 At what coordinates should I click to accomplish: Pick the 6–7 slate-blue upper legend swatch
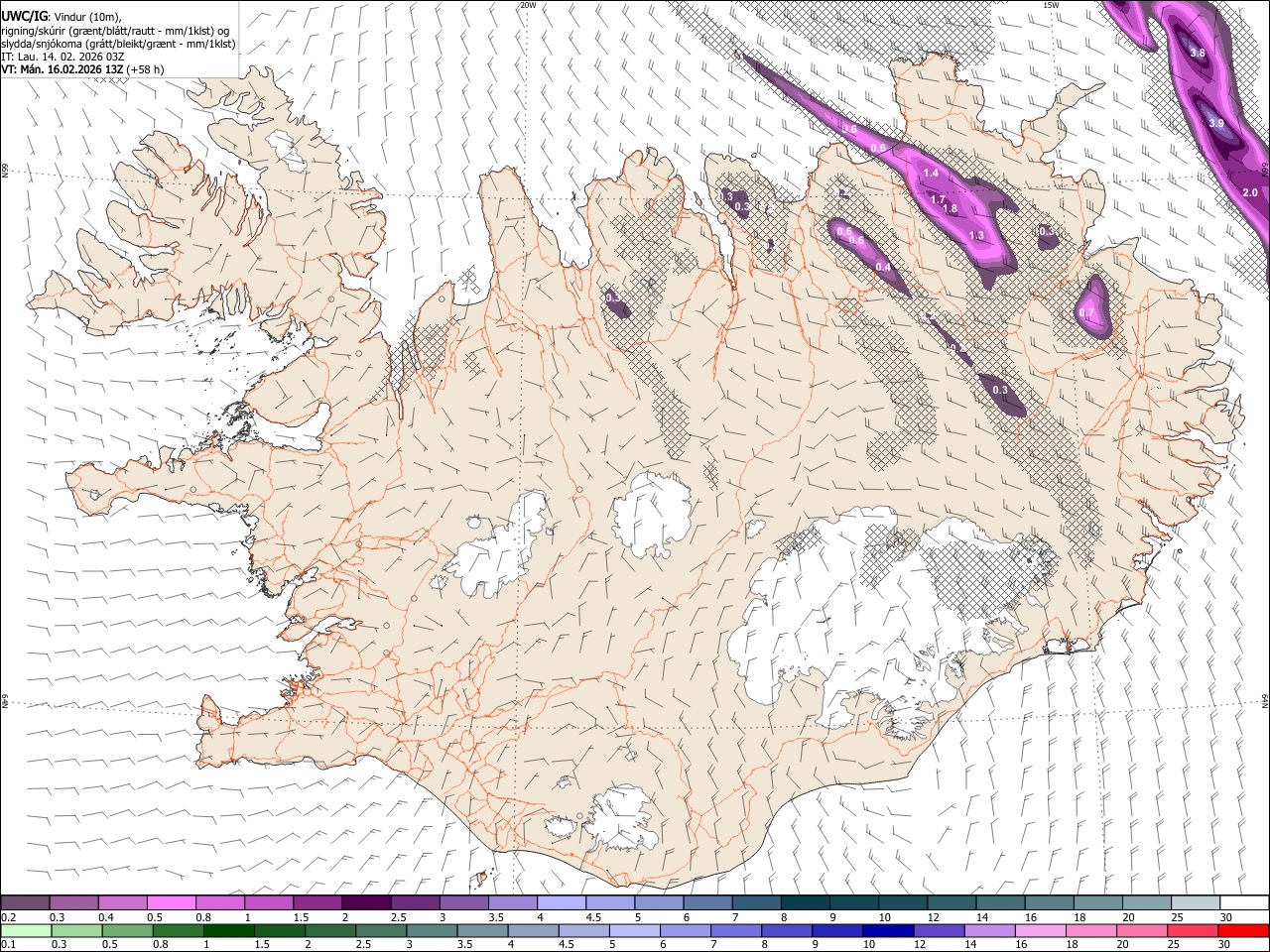click(708, 902)
